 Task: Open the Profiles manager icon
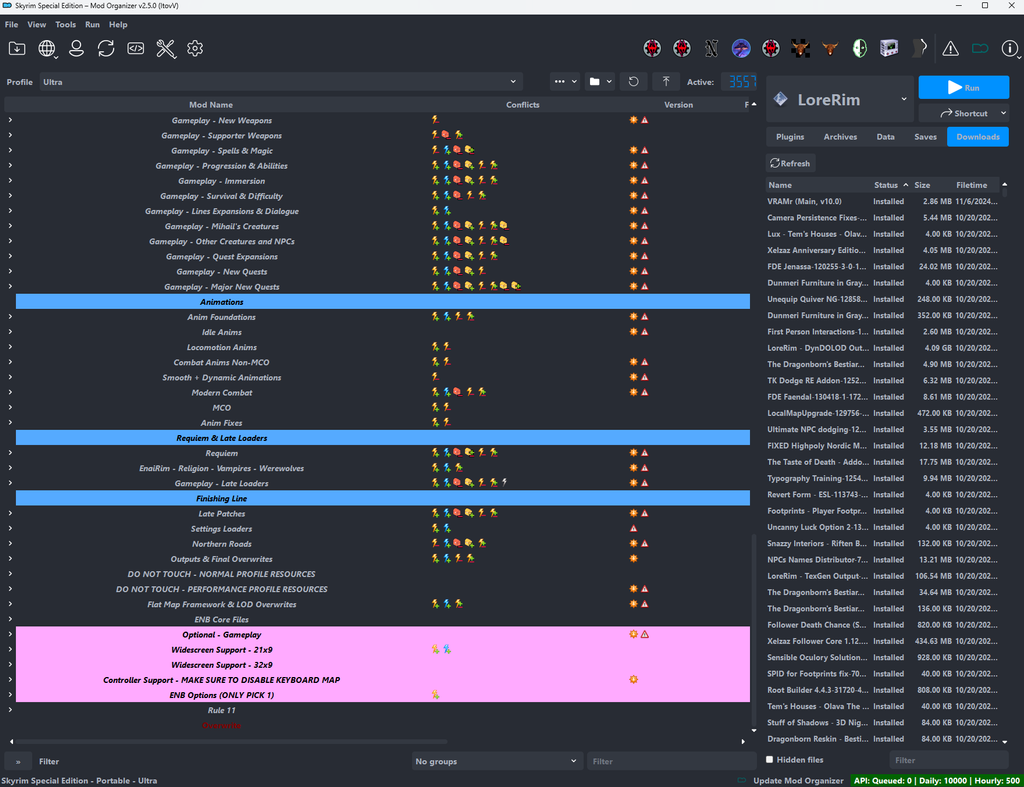76,48
